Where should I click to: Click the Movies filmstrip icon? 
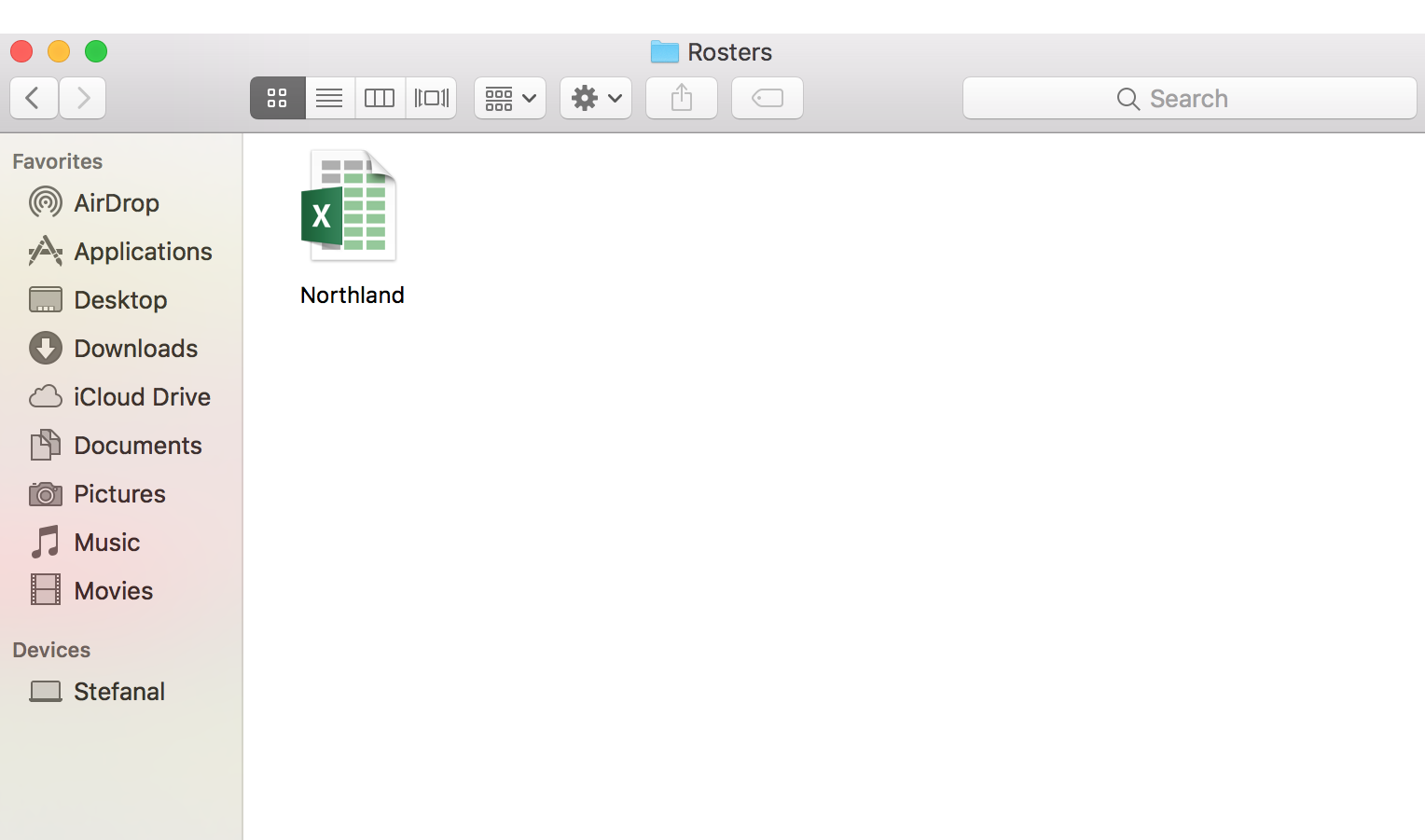[x=46, y=590]
